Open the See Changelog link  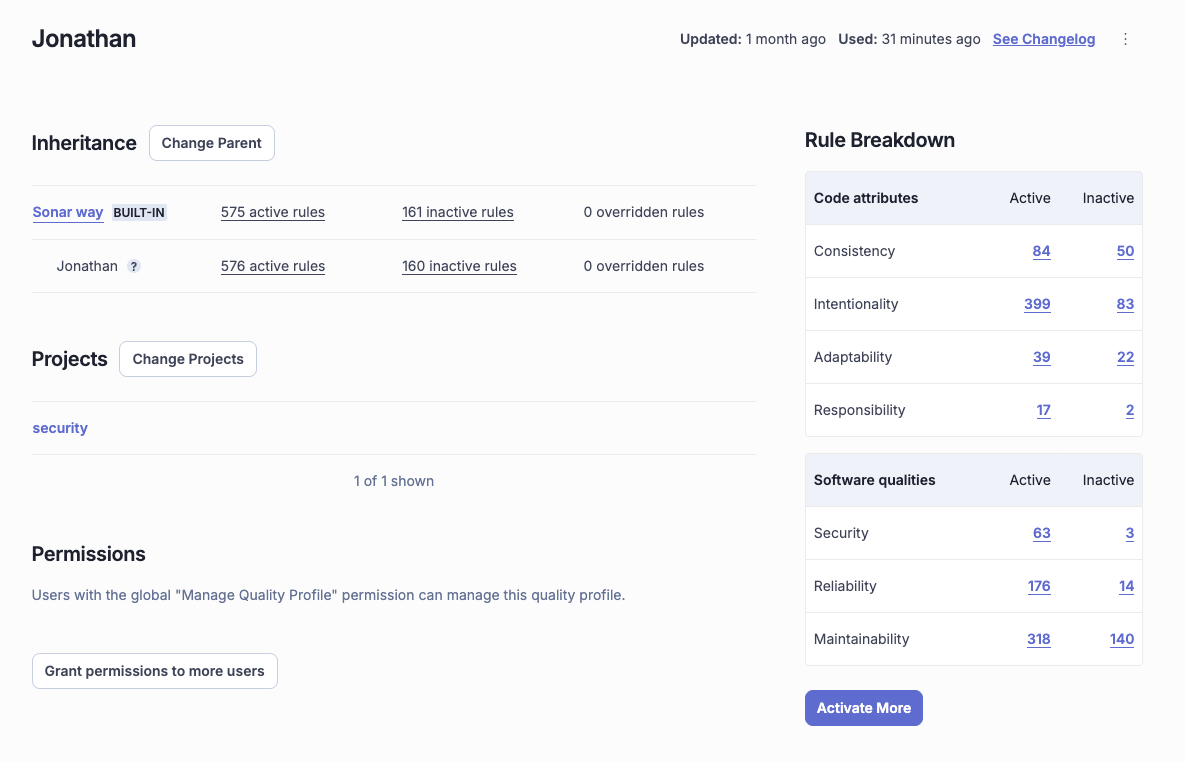[1043, 39]
